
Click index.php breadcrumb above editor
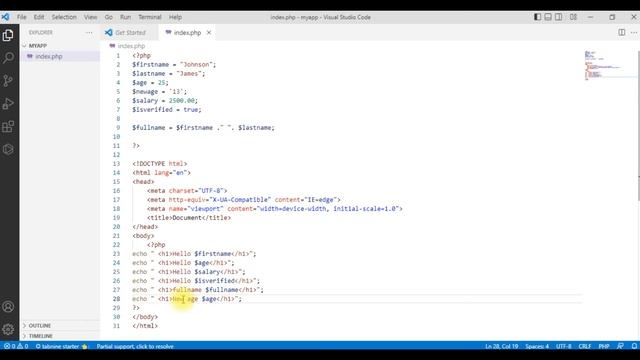pyautogui.click(x=131, y=46)
